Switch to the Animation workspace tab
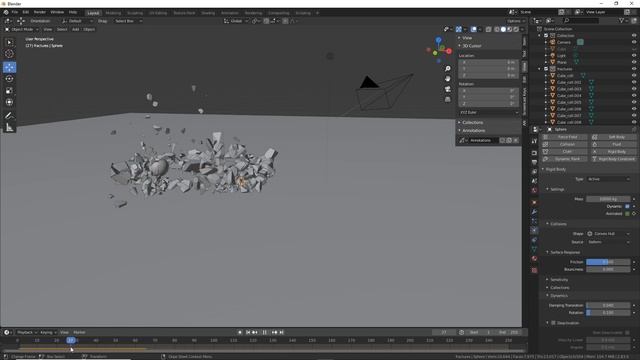Screen dimensions: 640x360 pos(229,13)
